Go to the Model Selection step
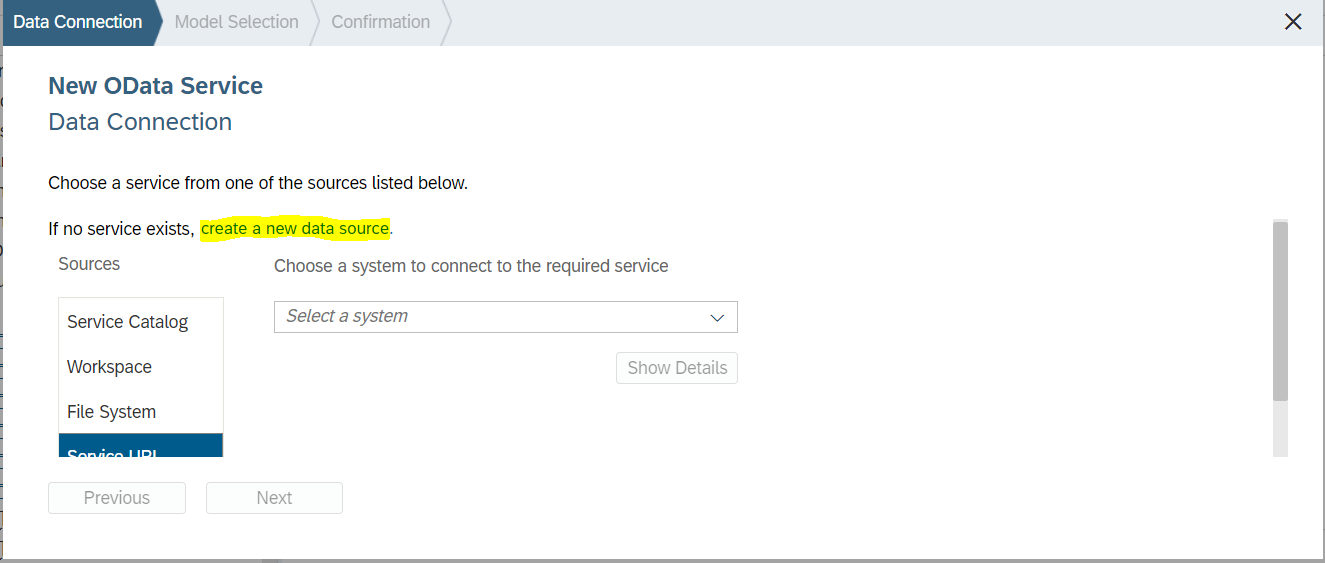1325x563 pixels. click(x=236, y=22)
